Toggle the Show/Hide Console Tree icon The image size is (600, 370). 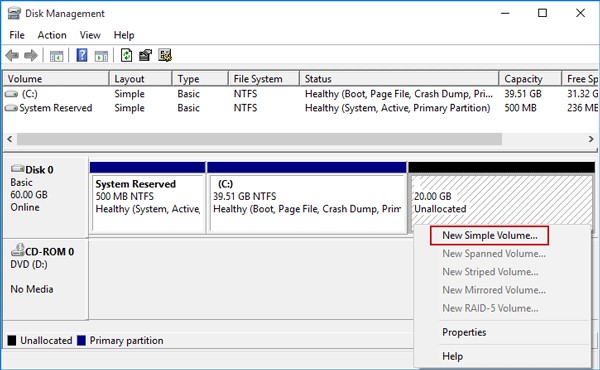56,56
